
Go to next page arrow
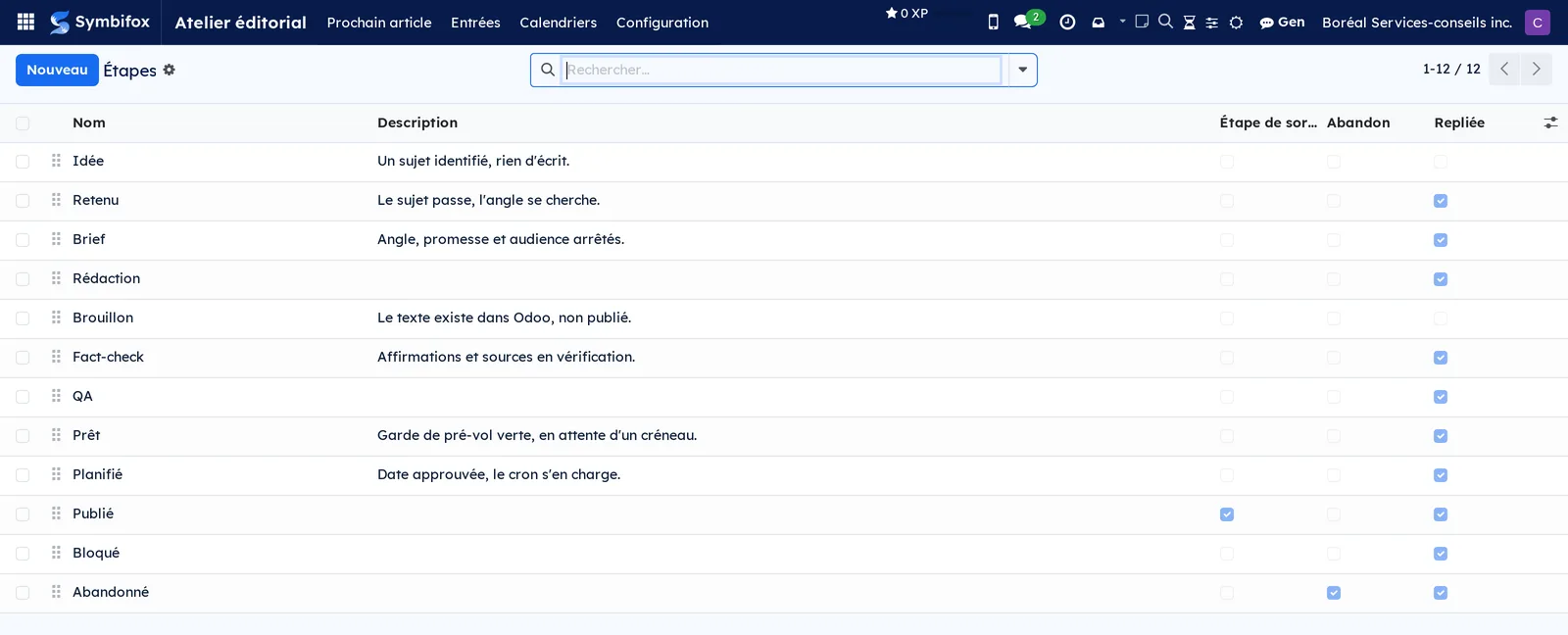tap(1536, 69)
